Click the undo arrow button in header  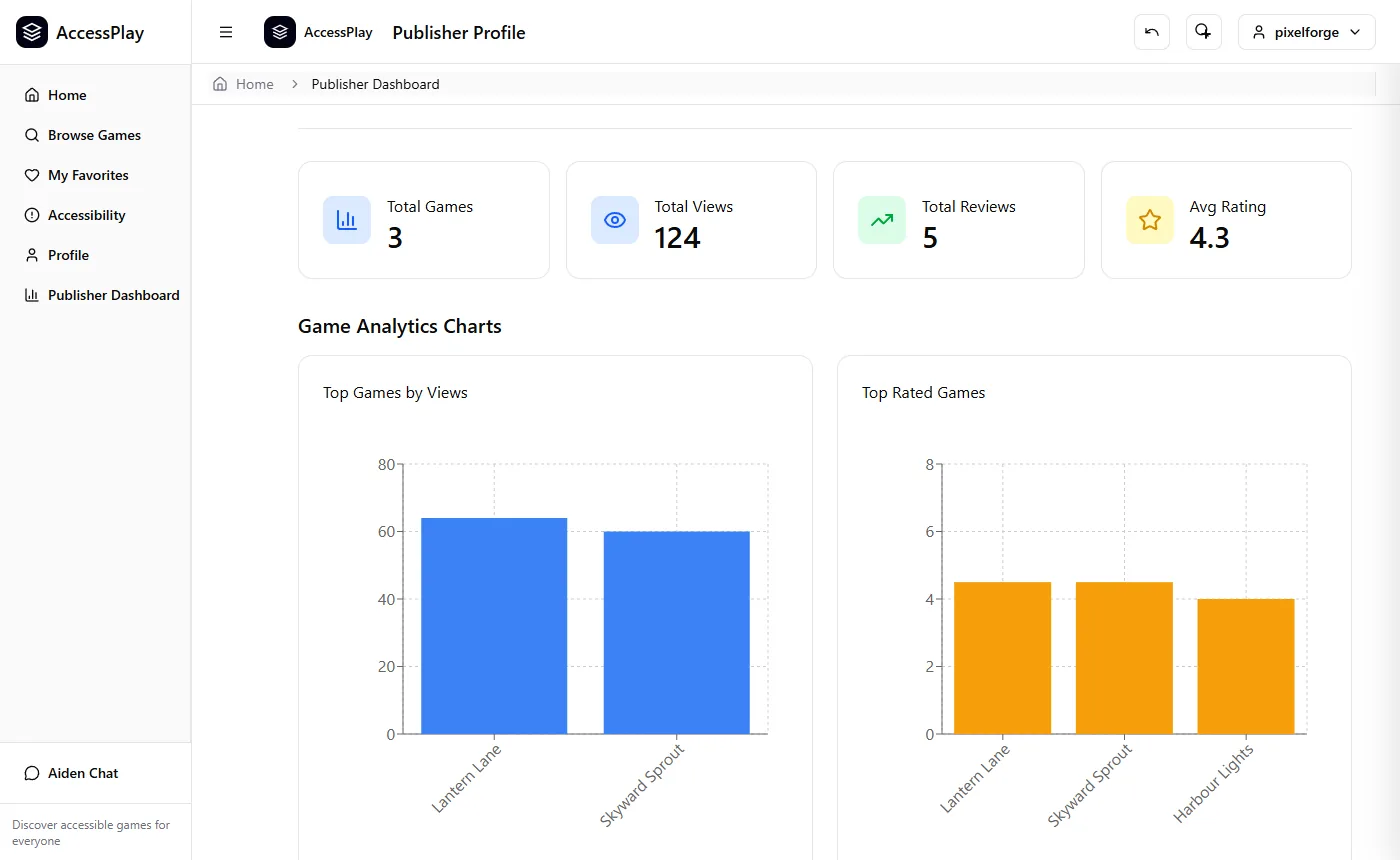[1152, 32]
